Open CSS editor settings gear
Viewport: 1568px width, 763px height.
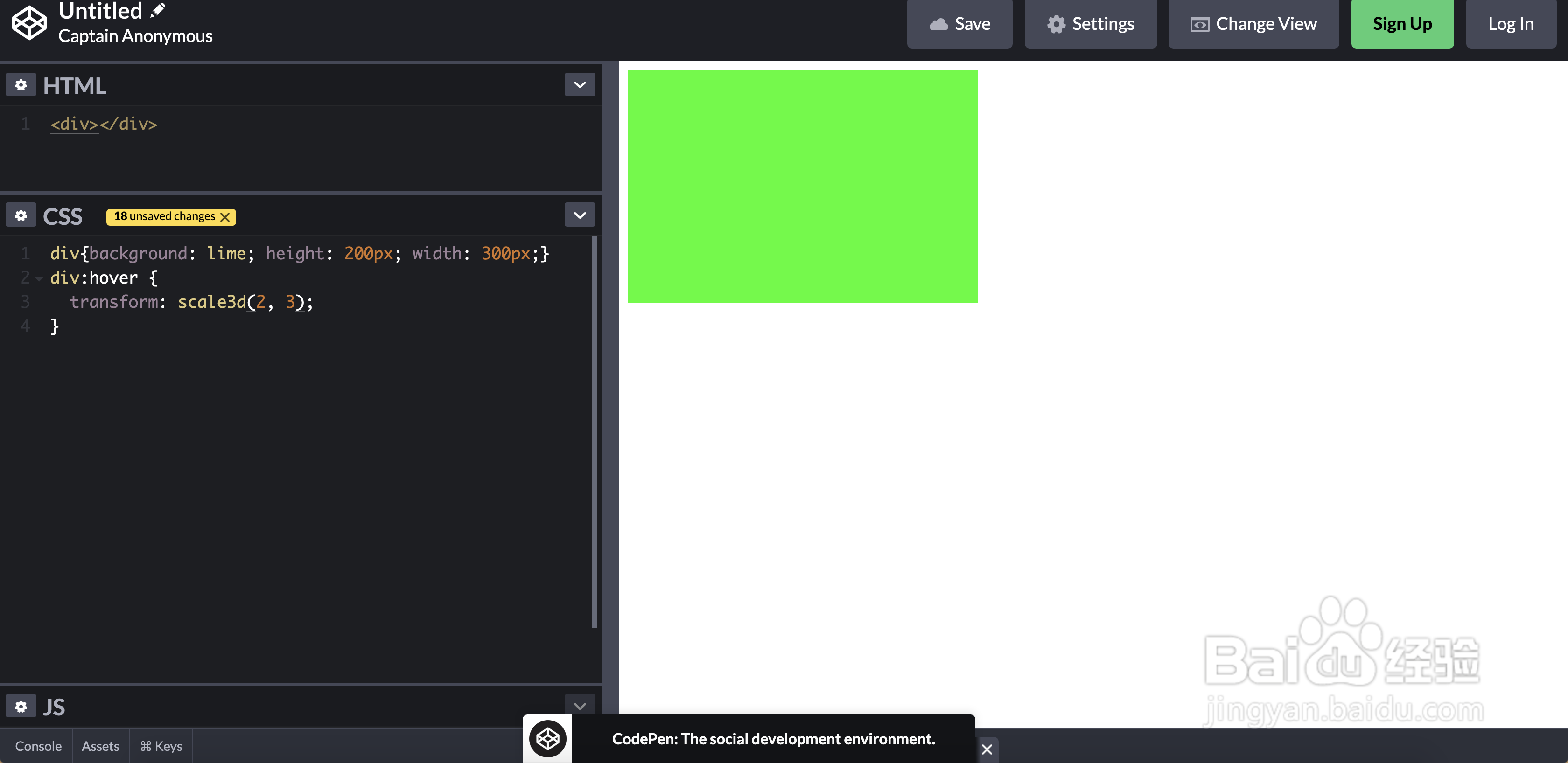[x=21, y=215]
